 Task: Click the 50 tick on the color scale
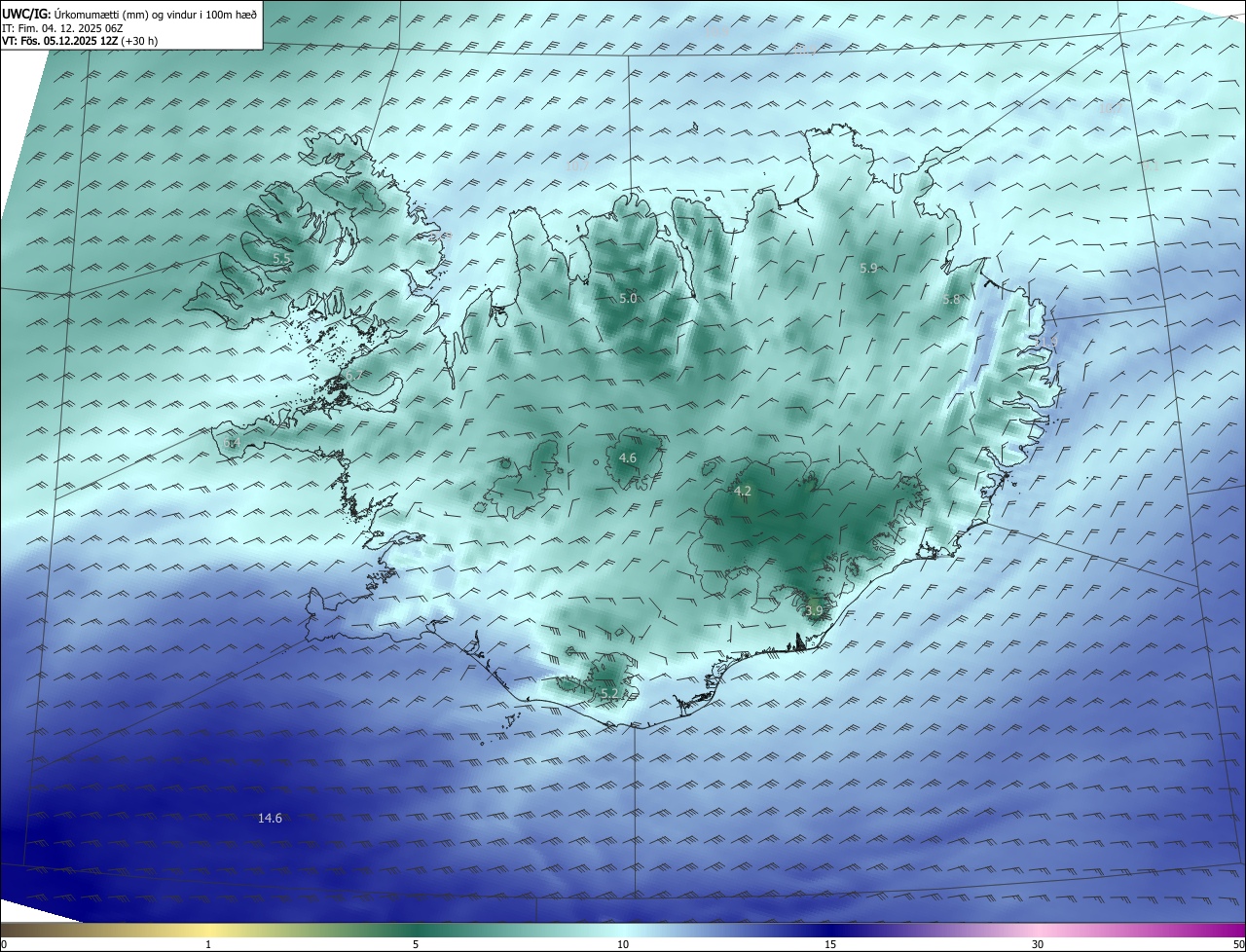pos(1238,944)
